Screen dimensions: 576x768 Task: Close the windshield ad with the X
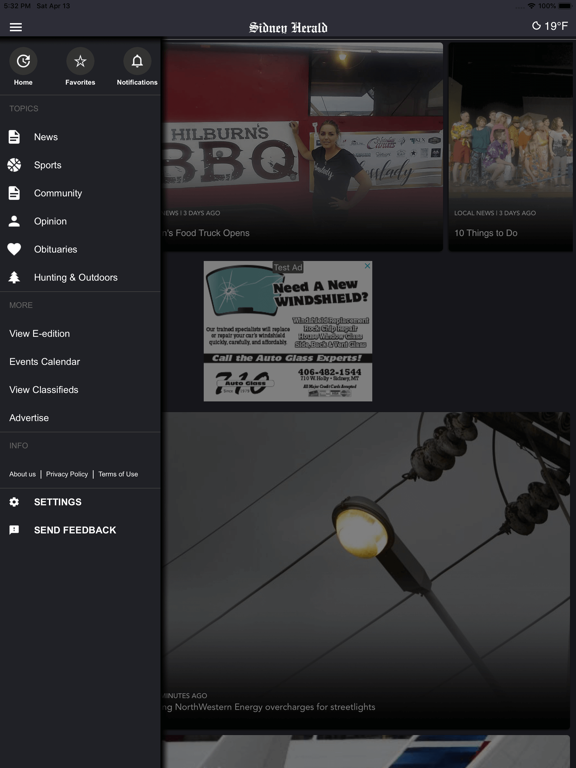[x=367, y=265]
